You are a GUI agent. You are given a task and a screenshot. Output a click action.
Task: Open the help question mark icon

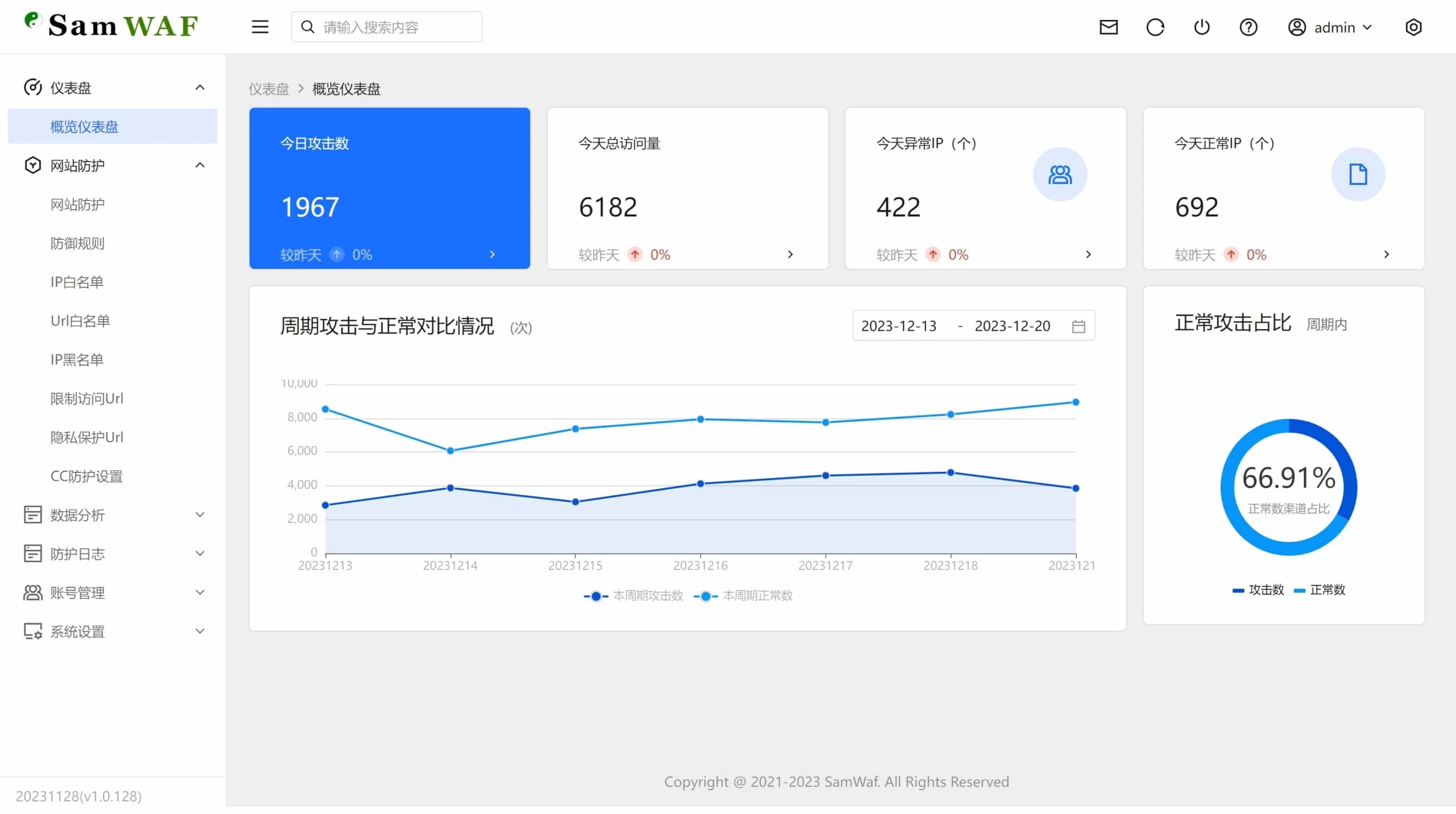tap(1248, 27)
